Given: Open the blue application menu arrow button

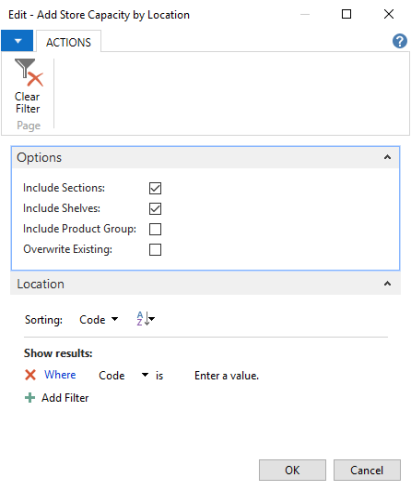Looking at the screenshot, I should (x=17, y=41).
